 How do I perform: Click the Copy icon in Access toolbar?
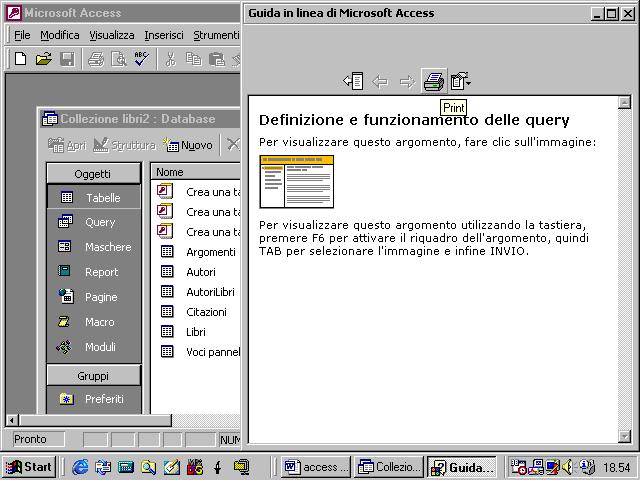(x=193, y=59)
